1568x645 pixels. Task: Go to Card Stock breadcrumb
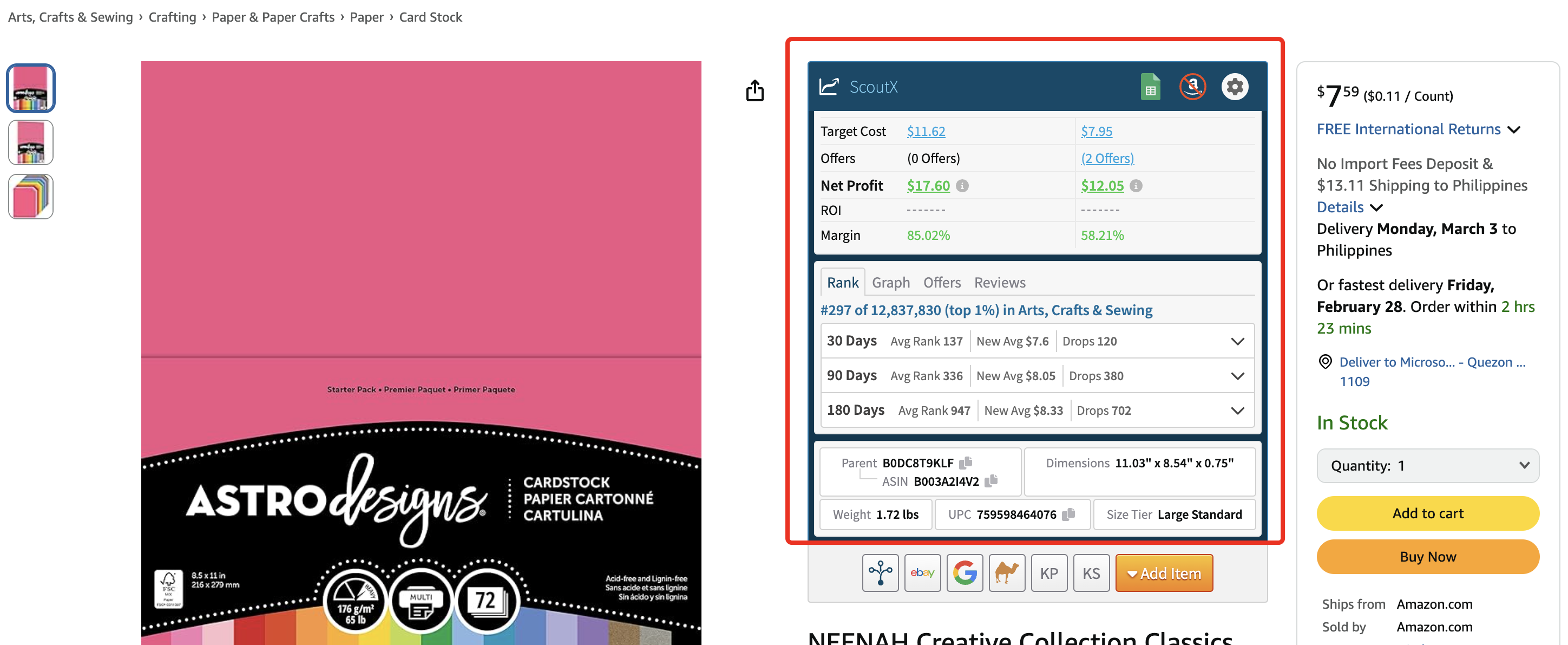coord(430,17)
